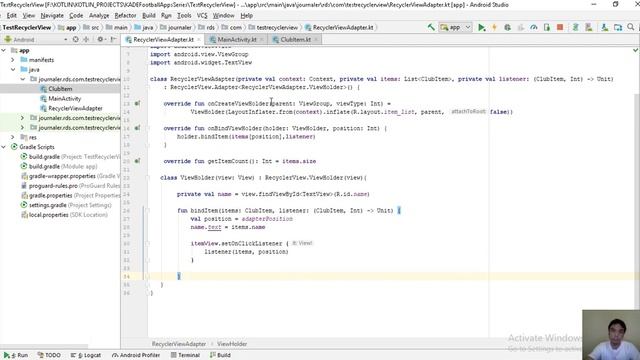Open the VCS menu
Image resolution: width=640 pixels, height=360 pixels.
[x=202, y=16]
